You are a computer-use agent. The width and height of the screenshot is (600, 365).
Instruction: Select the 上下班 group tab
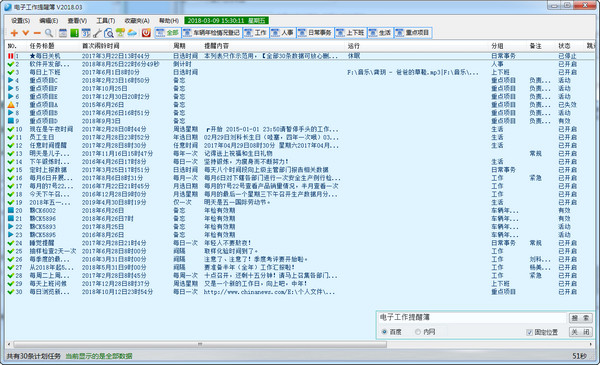[x=351, y=33]
